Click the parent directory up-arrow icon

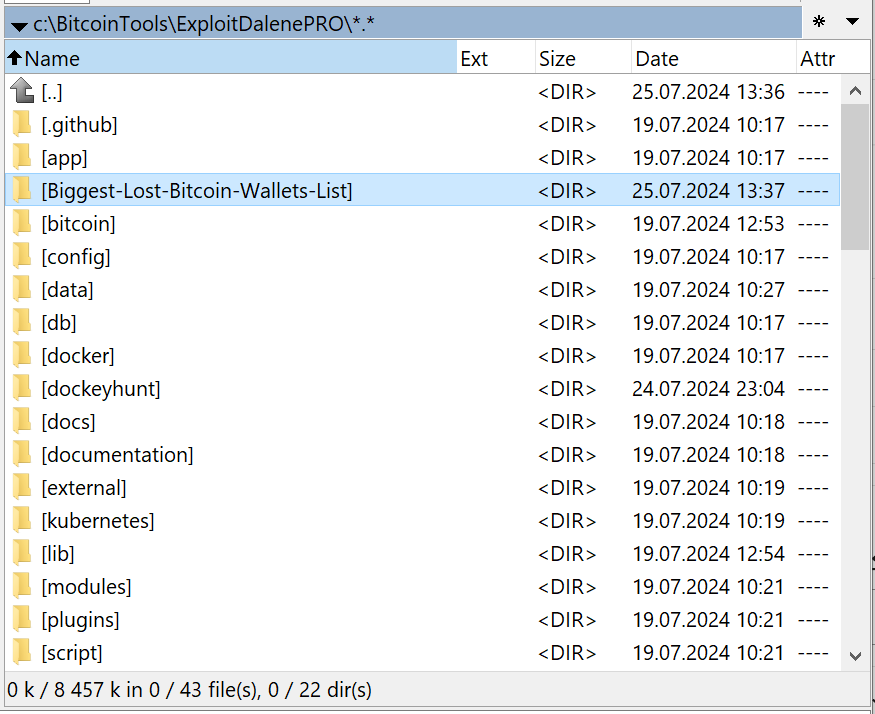click(x=22, y=90)
